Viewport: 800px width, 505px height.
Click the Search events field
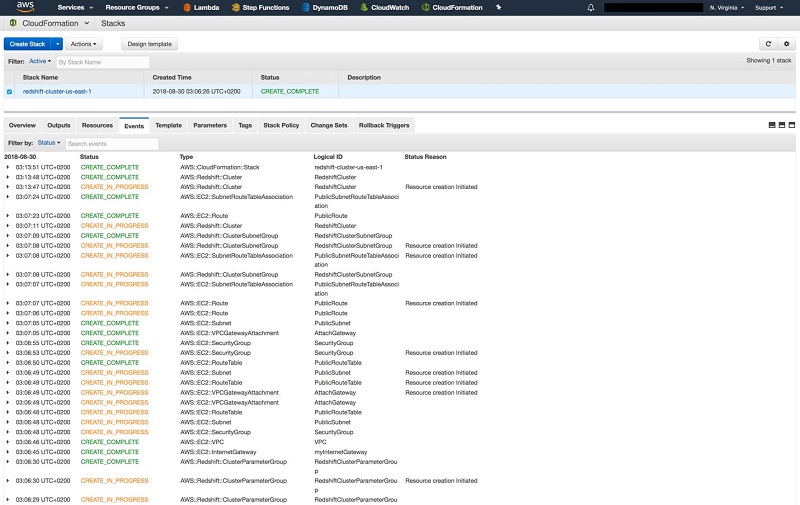coord(112,144)
